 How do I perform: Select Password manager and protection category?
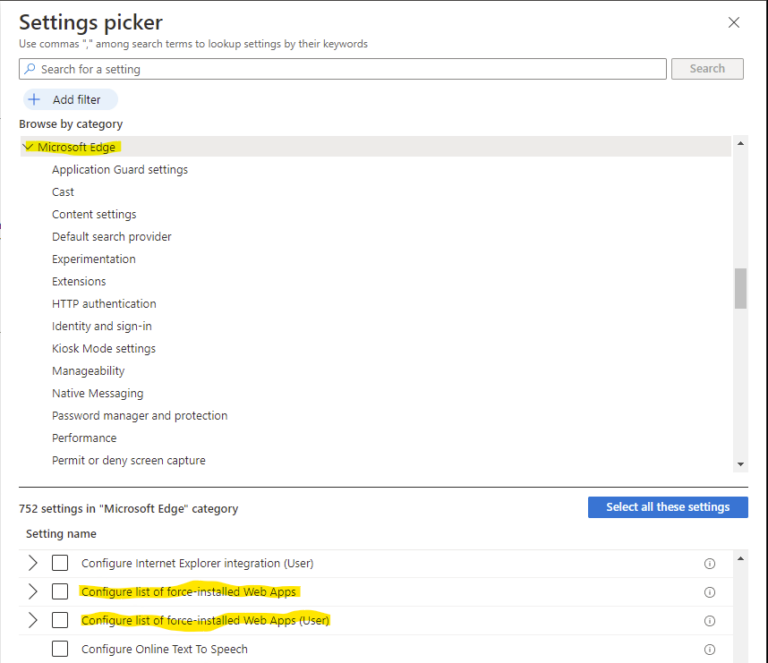(140, 416)
